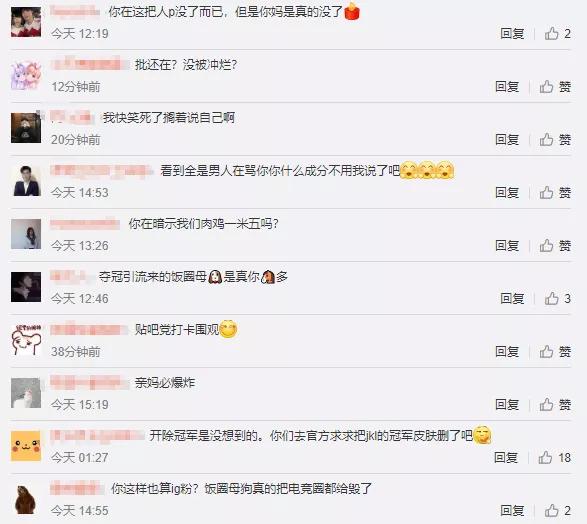Reply to the 今天 01:27 comment
The width and height of the screenshot is (587, 524).
[x=506, y=457]
